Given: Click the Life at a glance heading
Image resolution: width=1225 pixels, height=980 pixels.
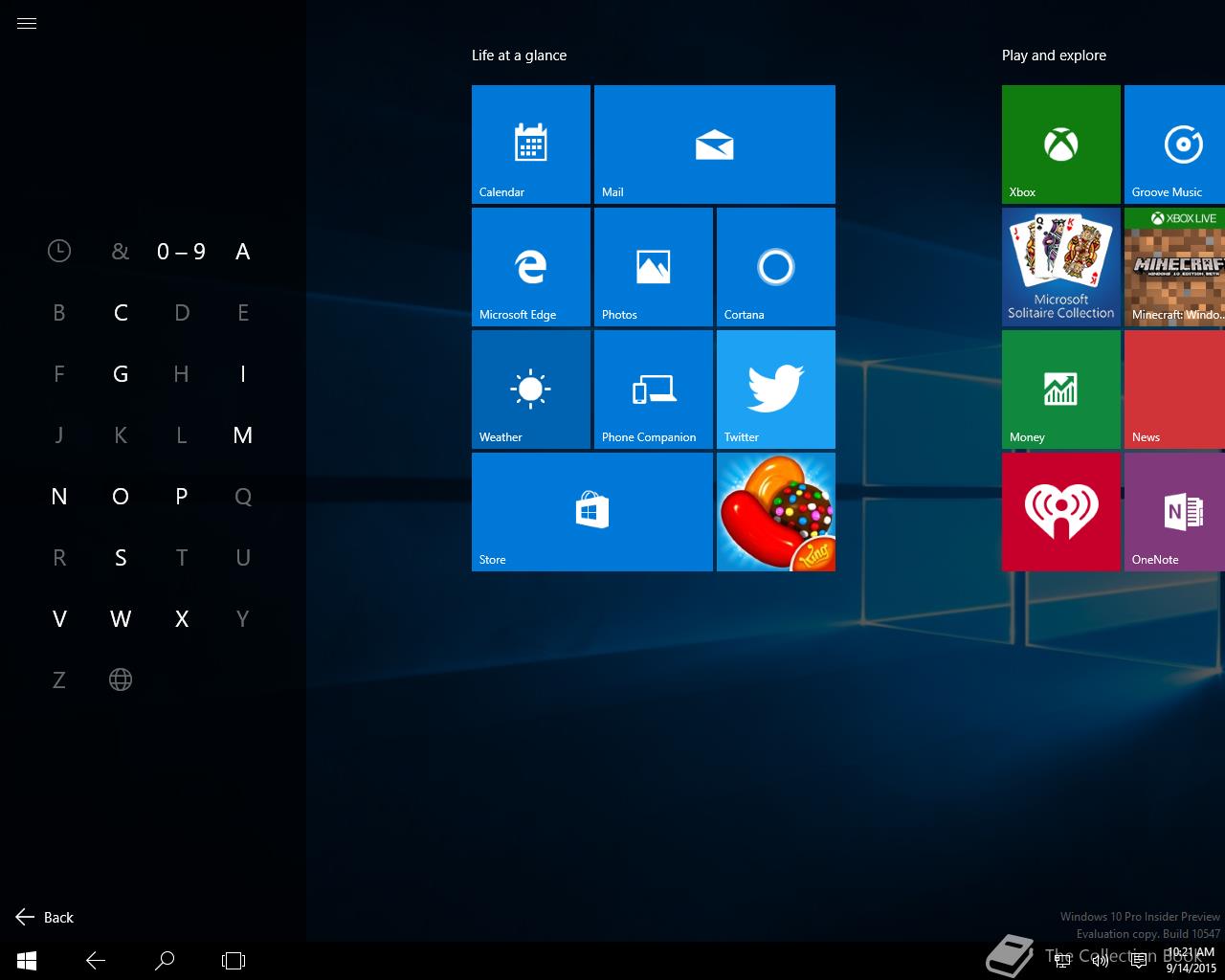Looking at the screenshot, I should (x=519, y=56).
